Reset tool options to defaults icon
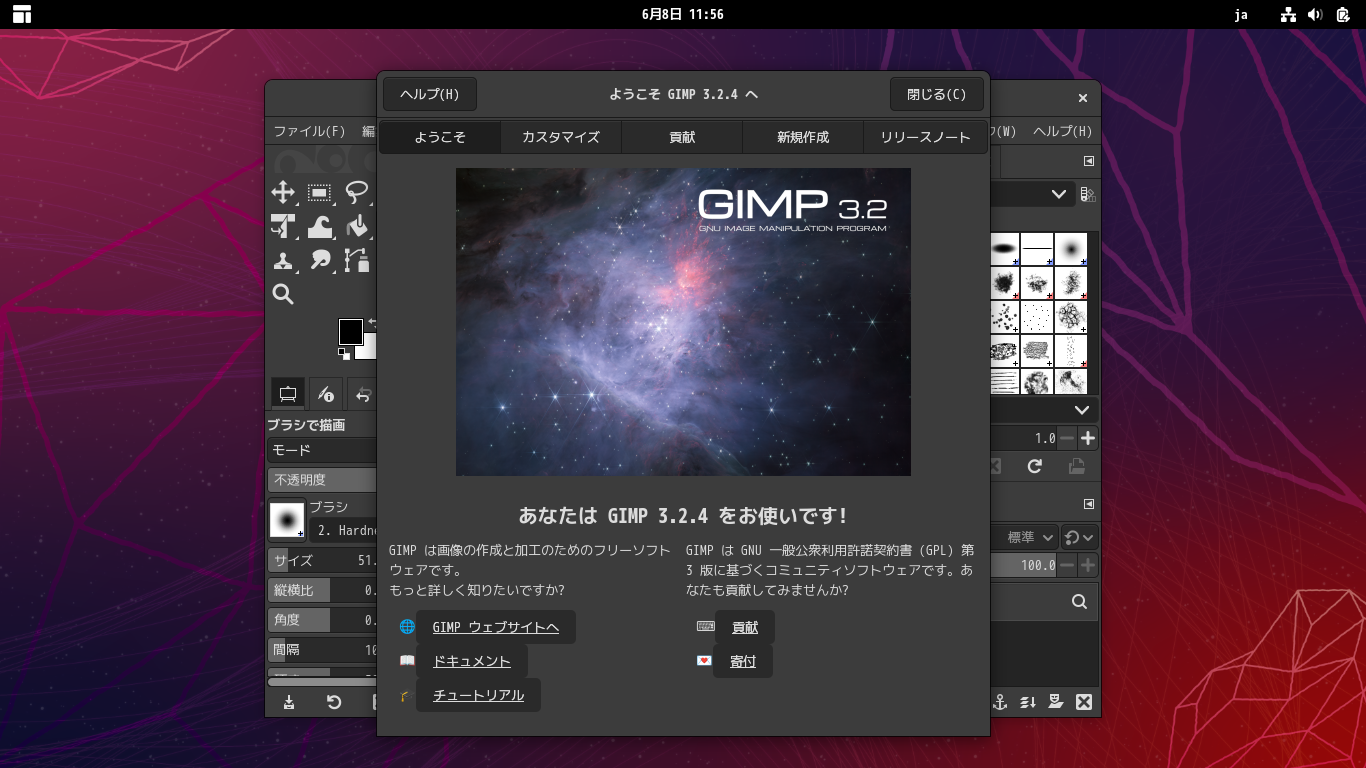Screen dimensions: 1366x768 pyautogui.click(x=334, y=702)
